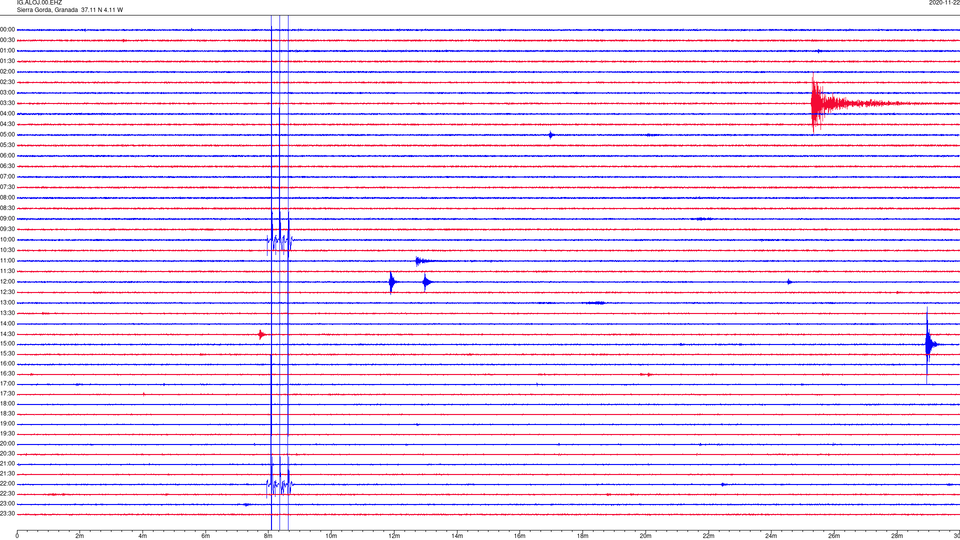Select the small blue event near 24m on 12:00 trace
The height and width of the screenshot is (540, 960).
click(790, 282)
